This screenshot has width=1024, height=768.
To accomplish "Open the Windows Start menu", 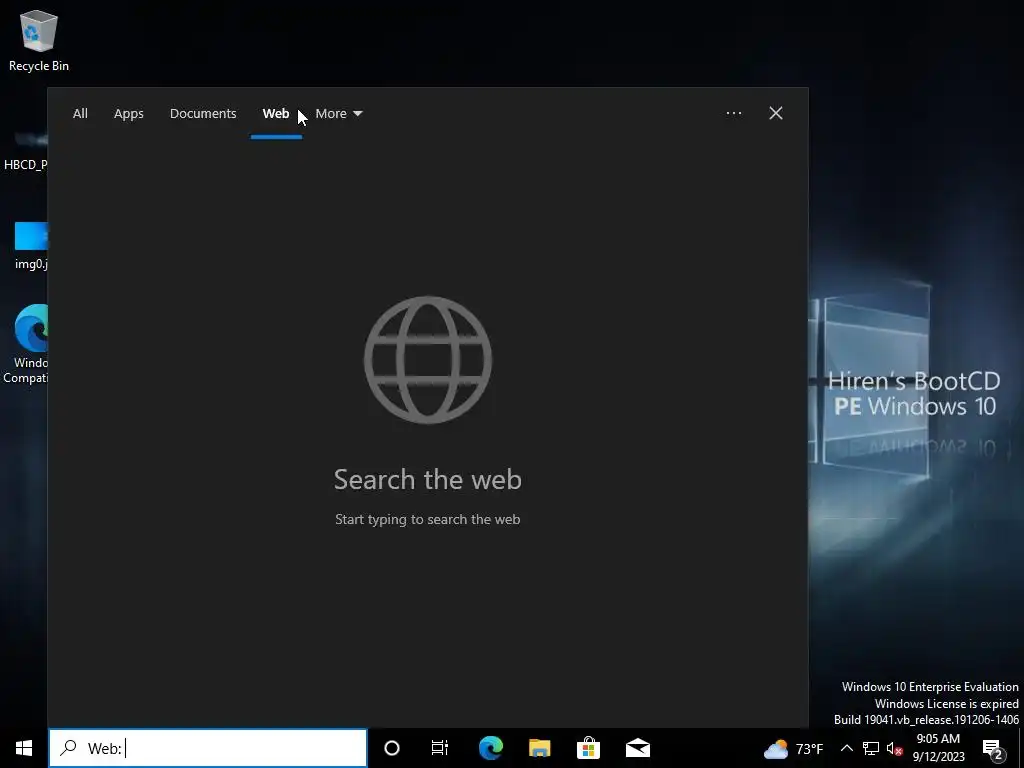I will (24, 748).
